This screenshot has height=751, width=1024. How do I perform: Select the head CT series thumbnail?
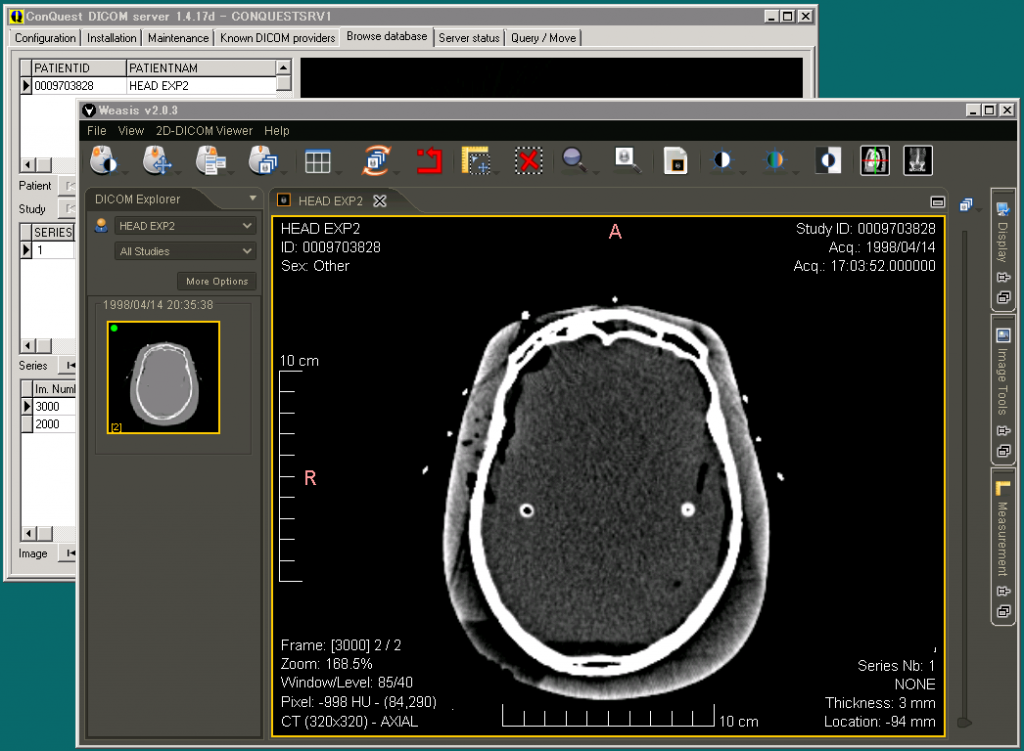pos(163,378)
